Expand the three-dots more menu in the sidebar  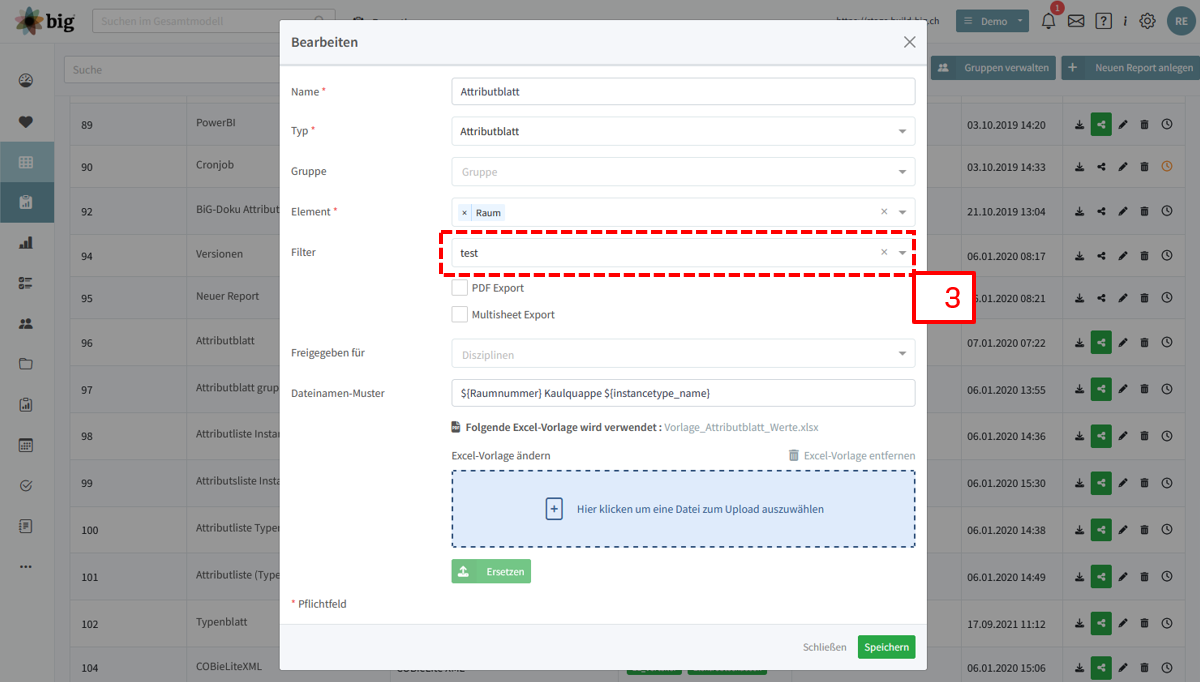[x=26, y=566]
